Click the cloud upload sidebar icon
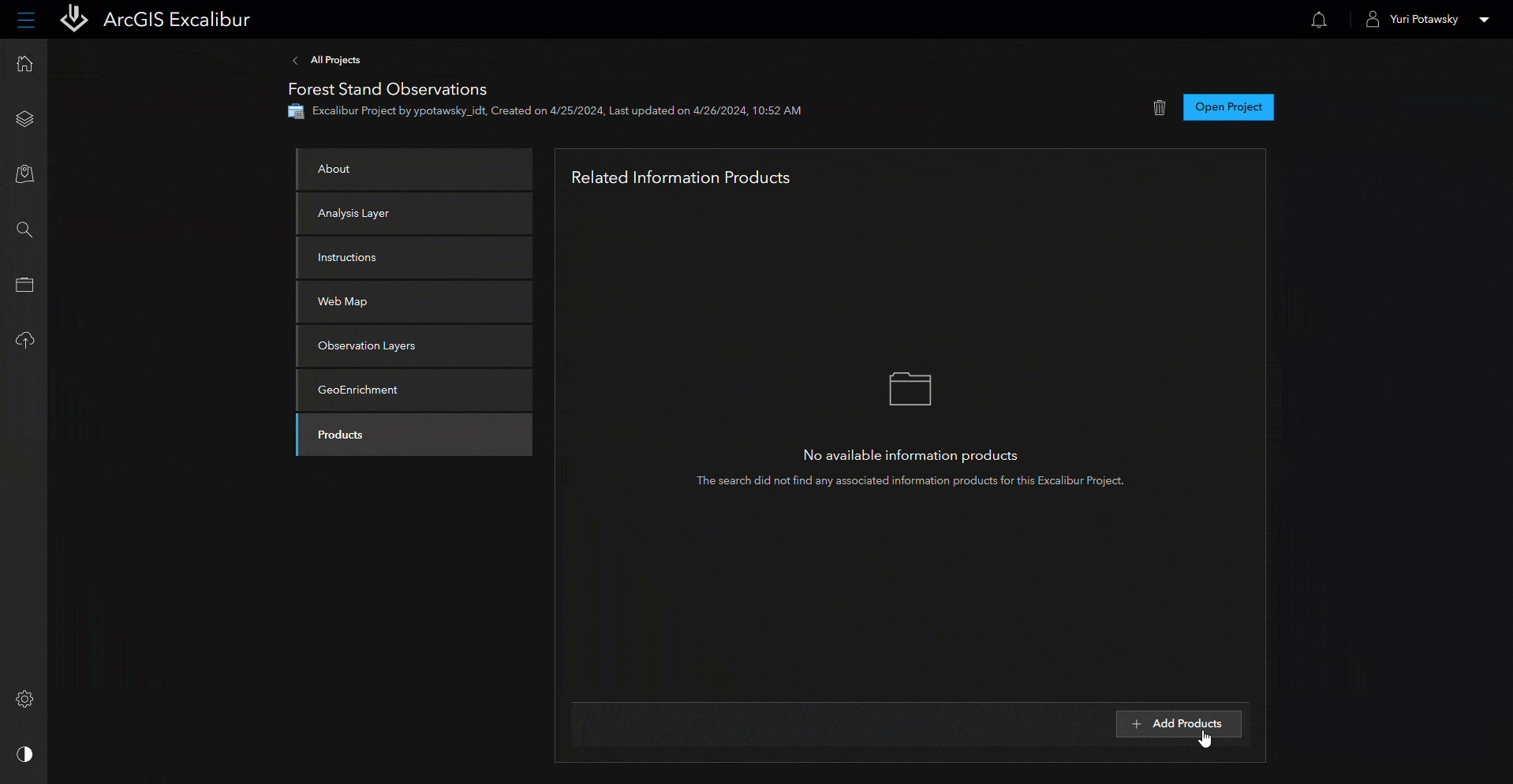 24,340
